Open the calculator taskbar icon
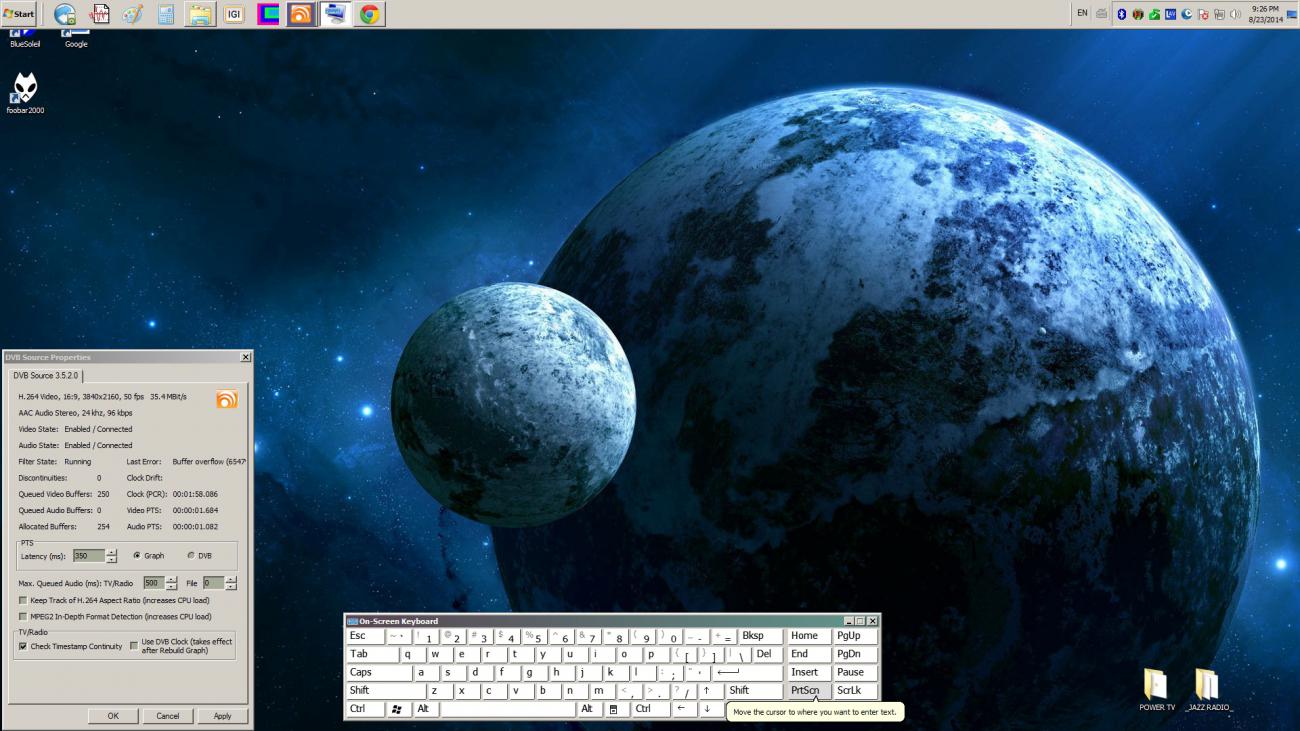Image resolution: width=1300 pixels, height=731 pixels. click(166, 14)
